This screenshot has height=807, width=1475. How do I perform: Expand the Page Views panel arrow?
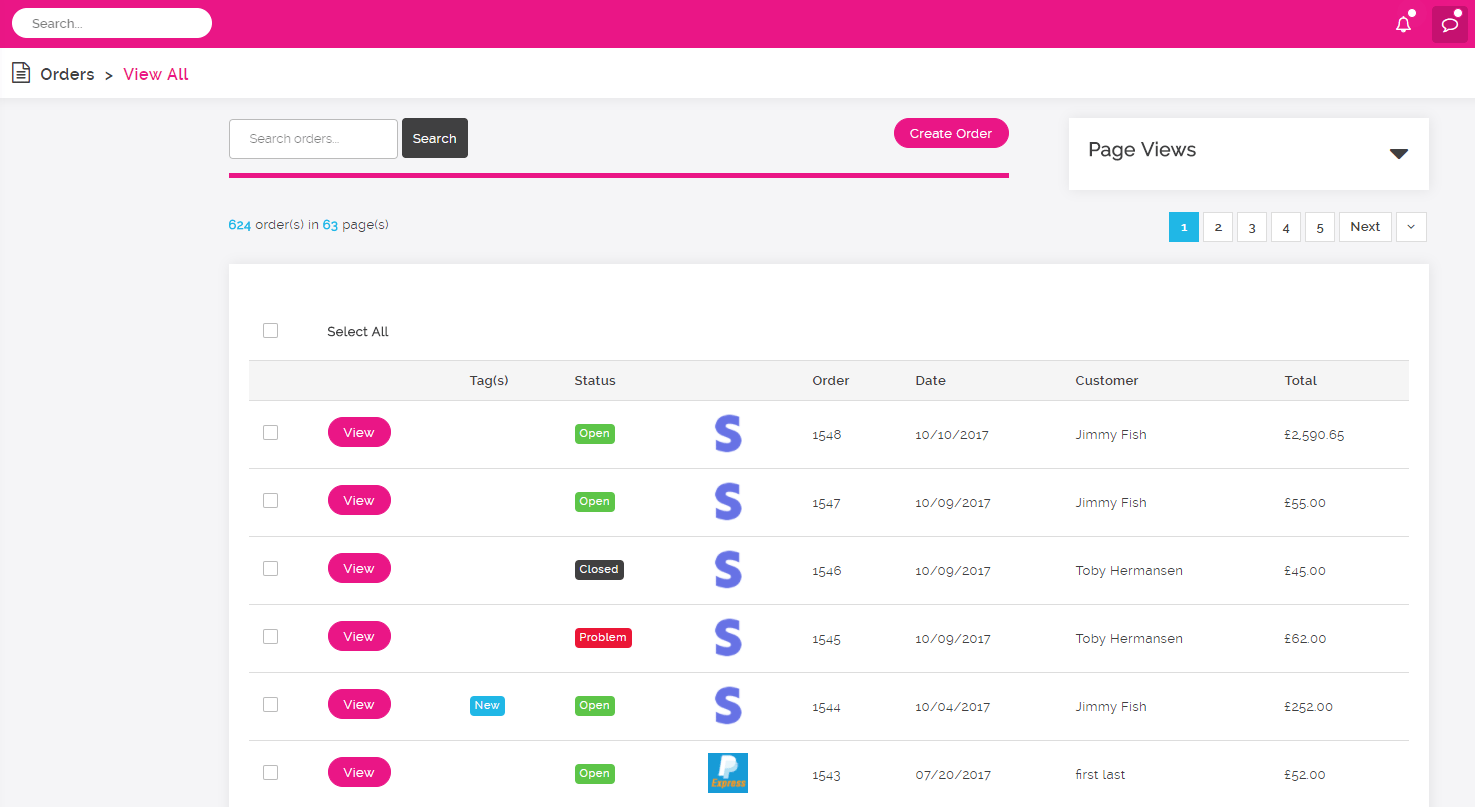pyautogui.click(x=1399, y=154)
